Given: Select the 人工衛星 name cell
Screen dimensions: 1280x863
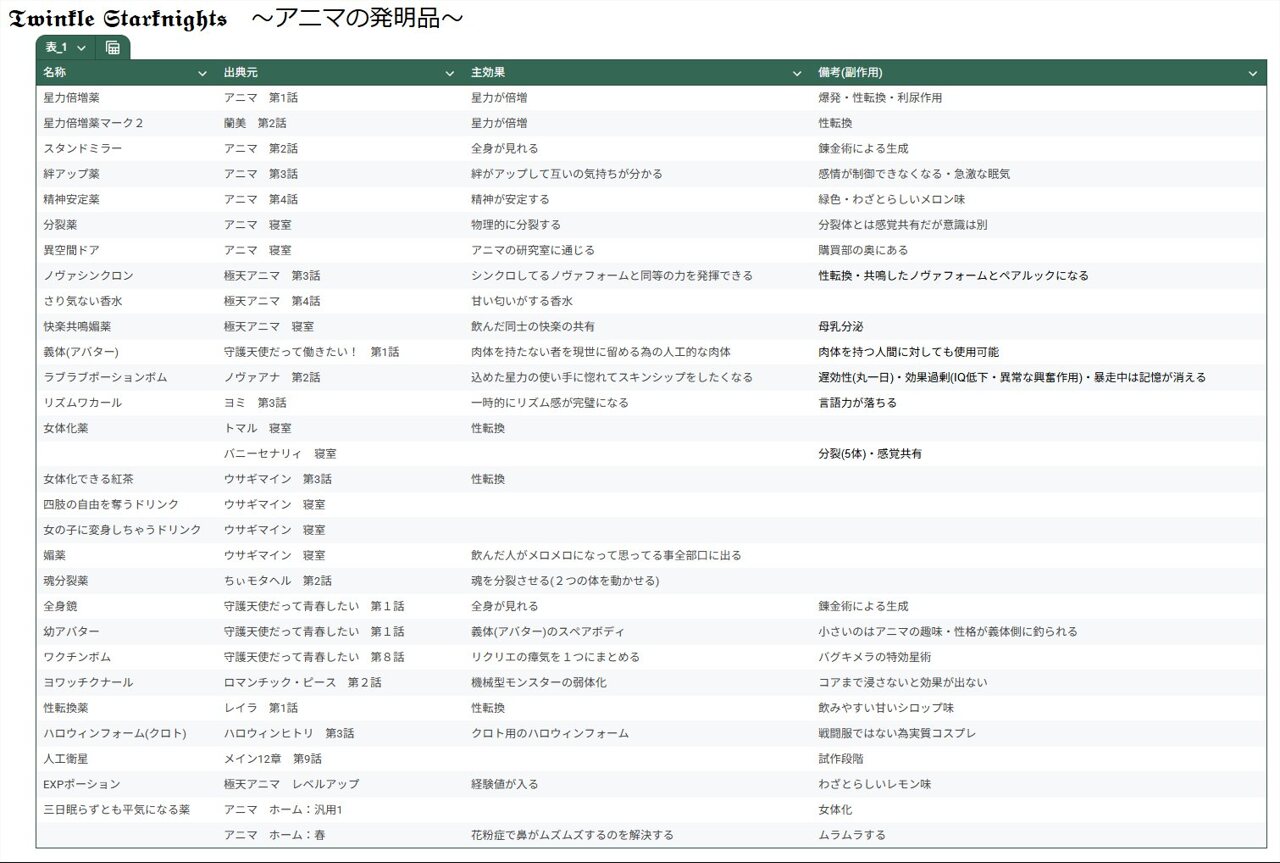Looking at the screenshot, I should [66, 759].
